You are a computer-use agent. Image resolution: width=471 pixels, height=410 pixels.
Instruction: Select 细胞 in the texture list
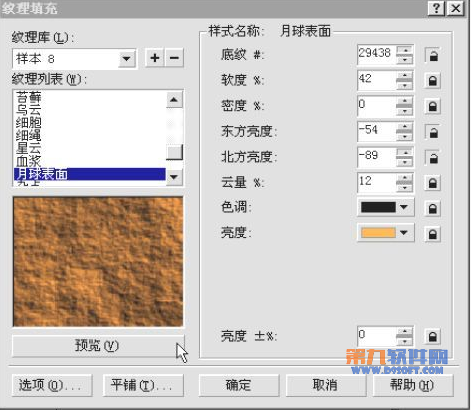click(90, 123)
